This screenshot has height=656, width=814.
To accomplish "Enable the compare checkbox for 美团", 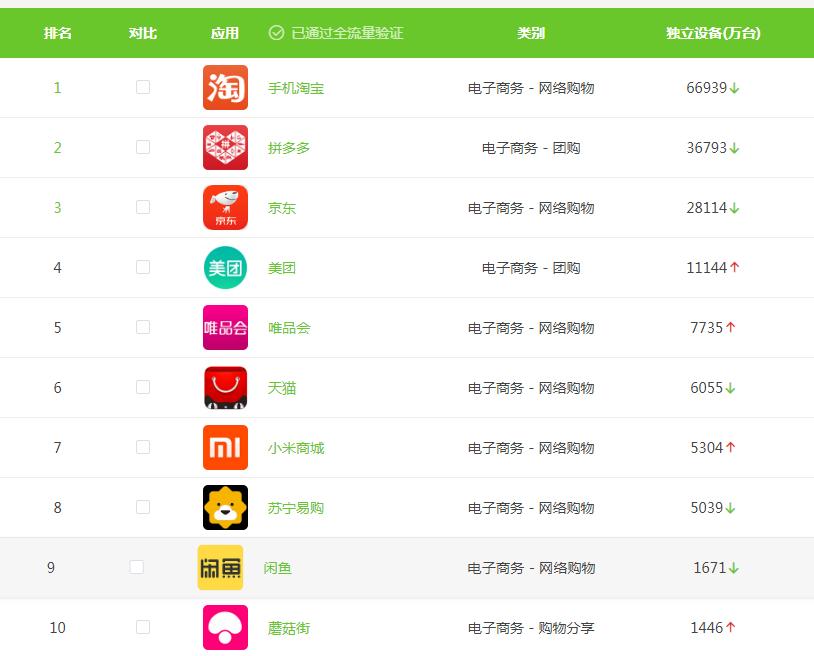I will [x=142, y=267].
